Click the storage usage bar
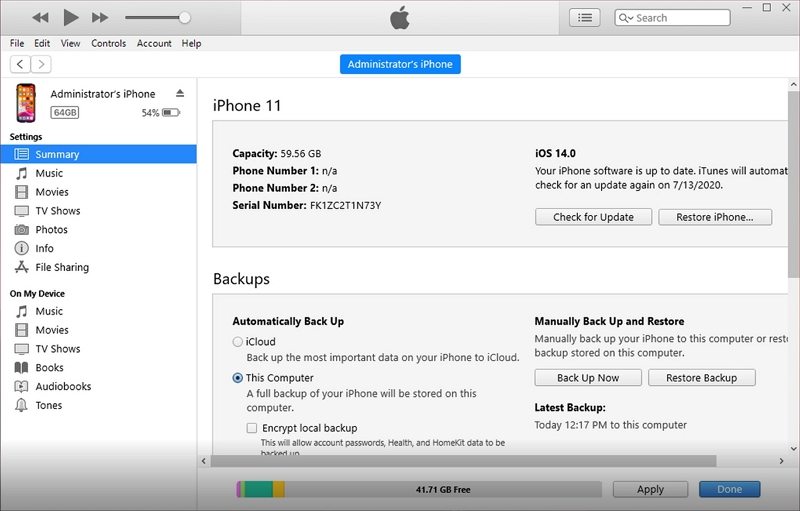Image resolution: width=800 pixels, height=511 pixels. tap(419, 490)
